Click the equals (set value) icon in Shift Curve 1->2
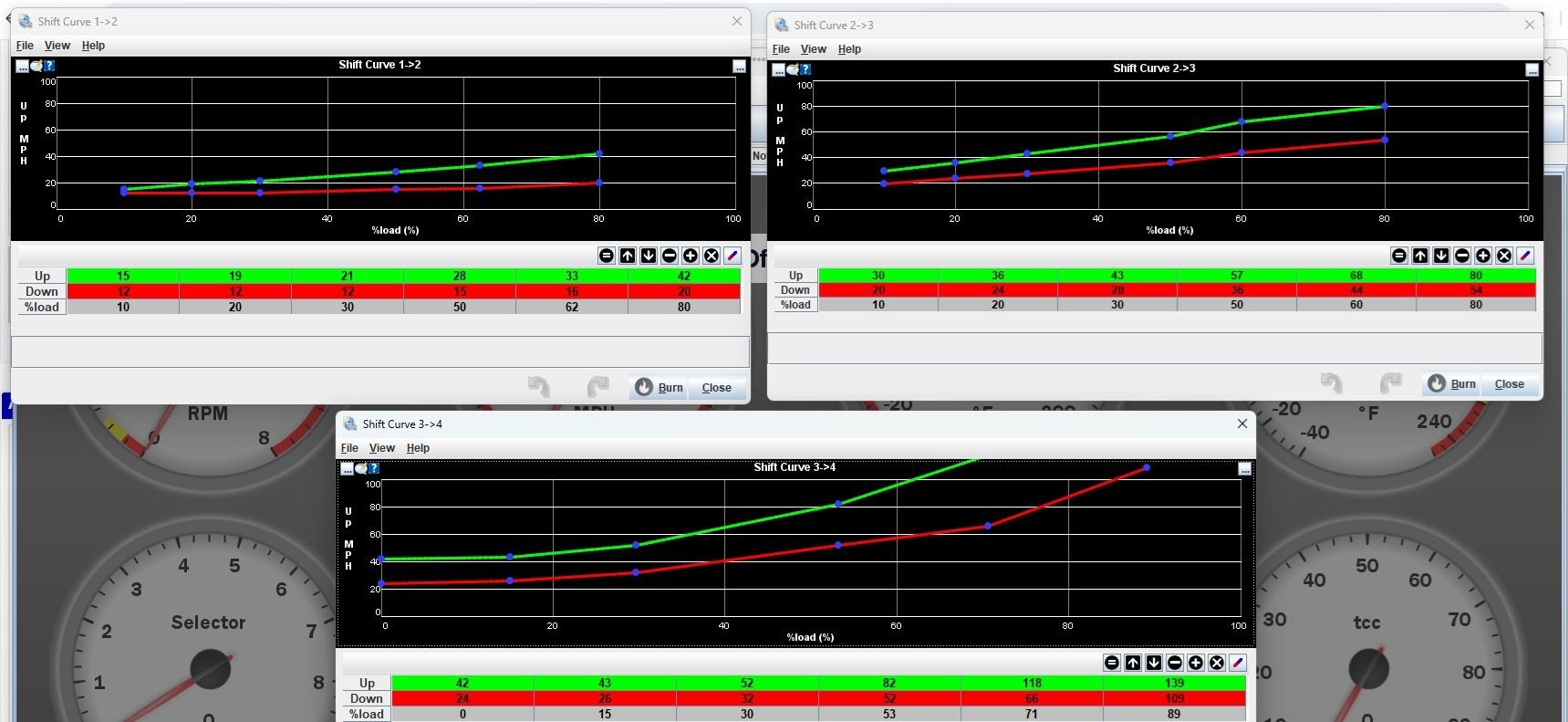The height and width of the screenshot is (722, 1568). coord(607,256)
